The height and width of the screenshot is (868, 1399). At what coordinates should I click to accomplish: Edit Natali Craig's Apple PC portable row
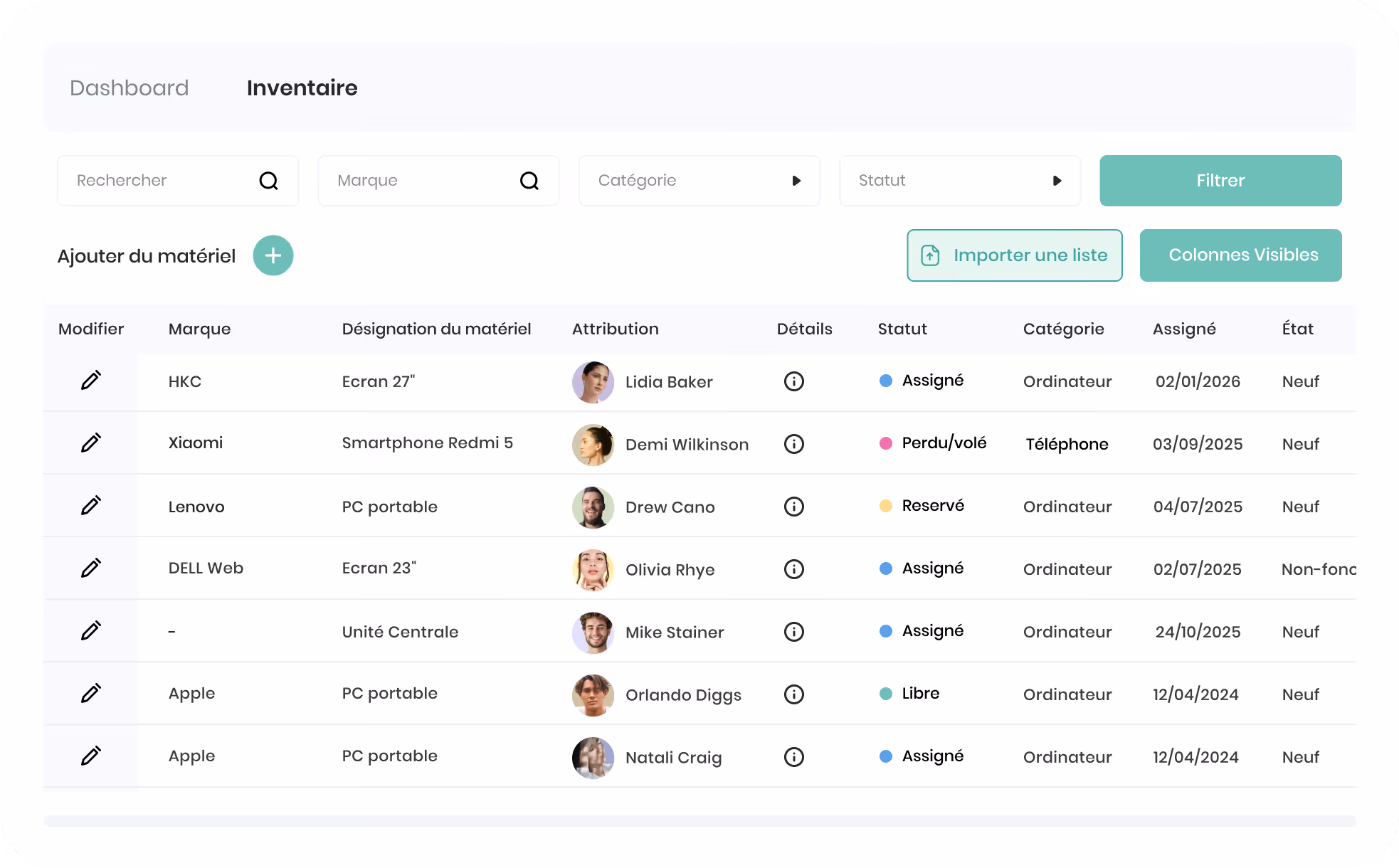tap(90, 756)
